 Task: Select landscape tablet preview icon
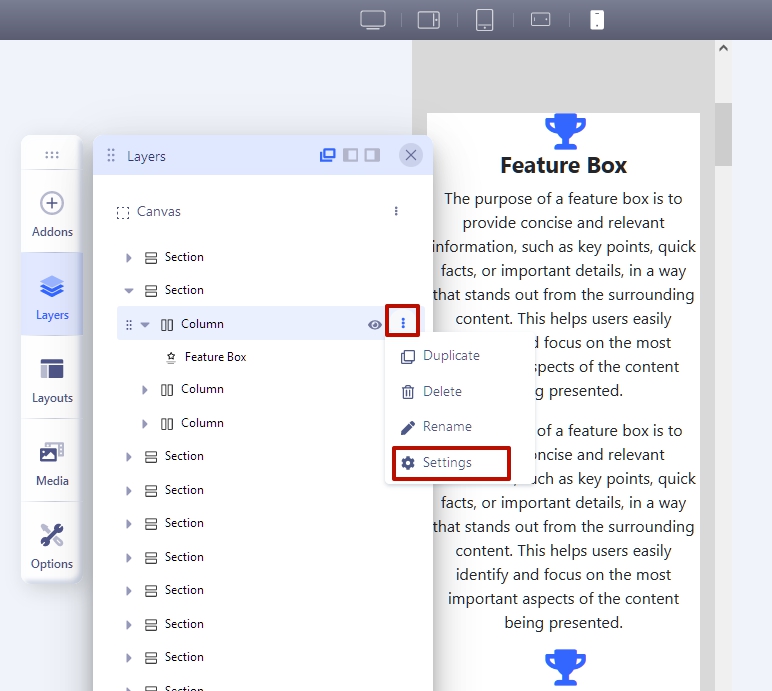[x=429, y=20]
